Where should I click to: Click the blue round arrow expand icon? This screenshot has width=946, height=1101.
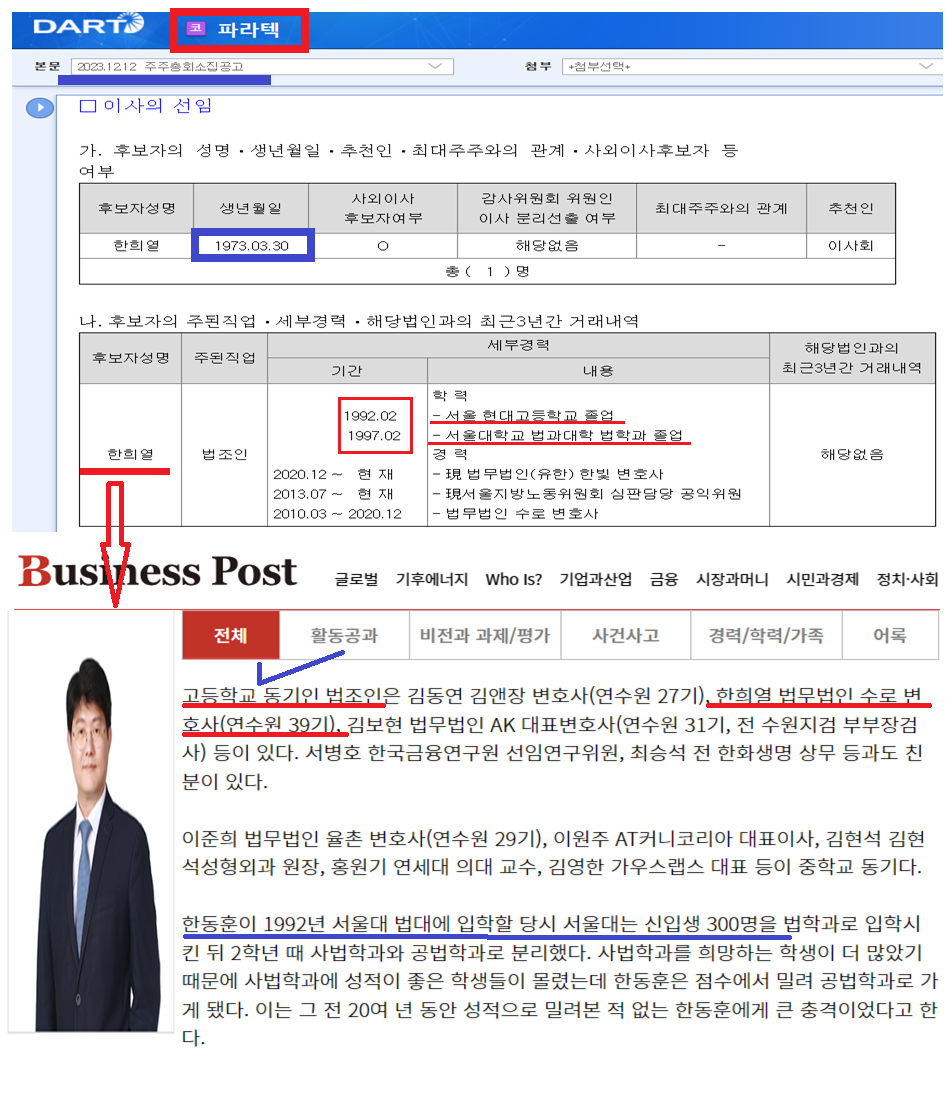tap(40, 107)
